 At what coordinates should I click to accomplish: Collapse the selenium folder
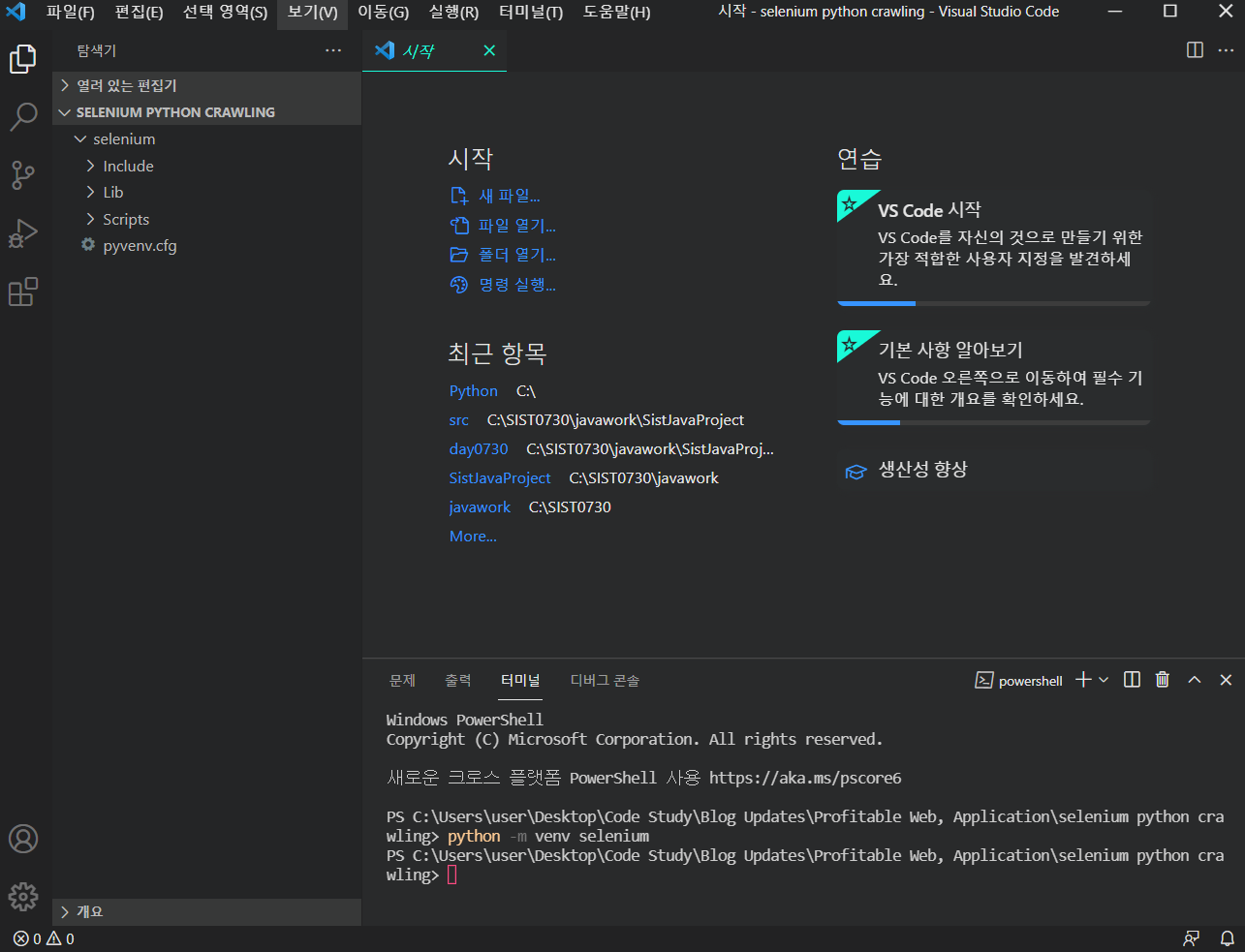tap(206, 139)
